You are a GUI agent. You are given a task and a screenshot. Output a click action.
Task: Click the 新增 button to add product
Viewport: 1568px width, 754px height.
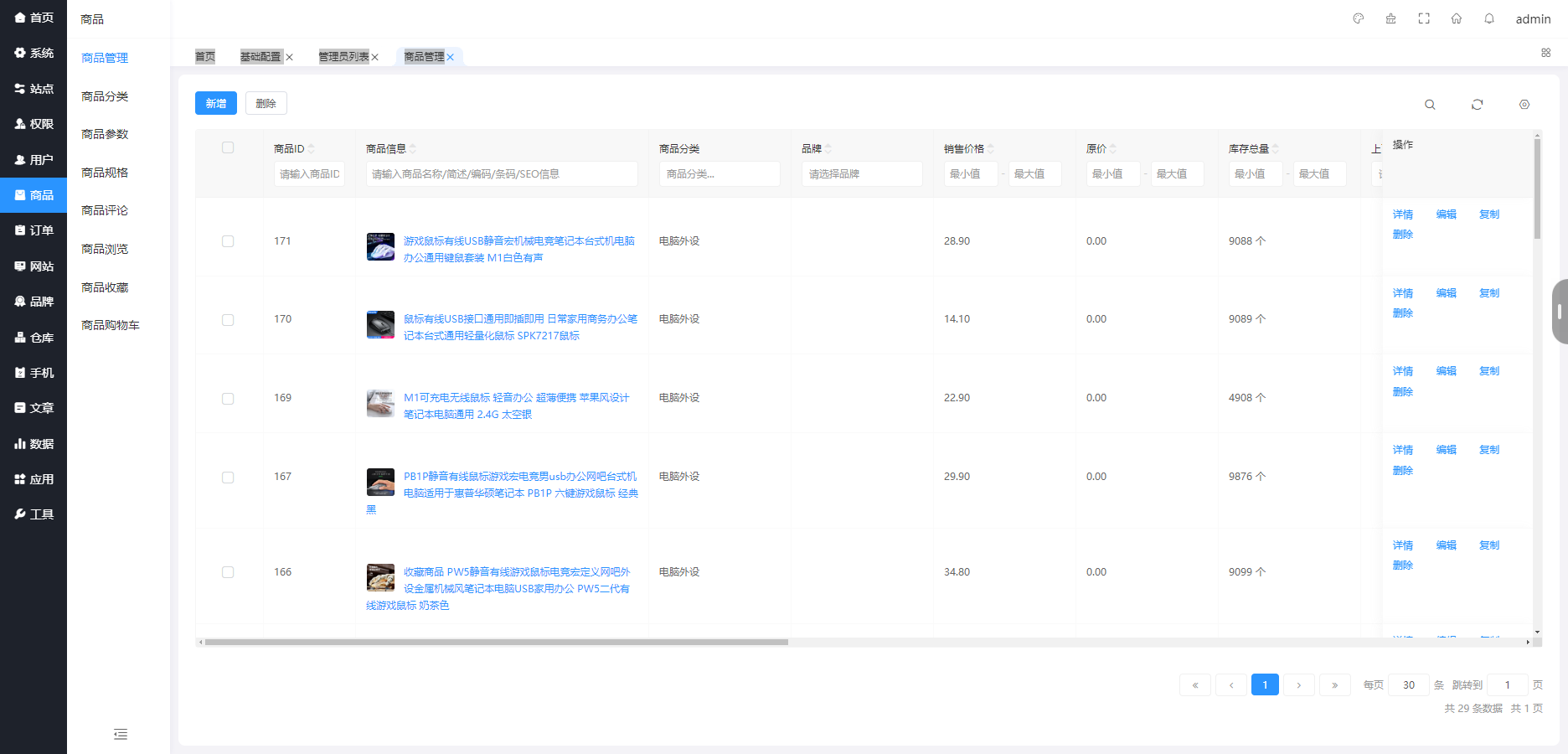pyautogui.click(x=215, y=102)
